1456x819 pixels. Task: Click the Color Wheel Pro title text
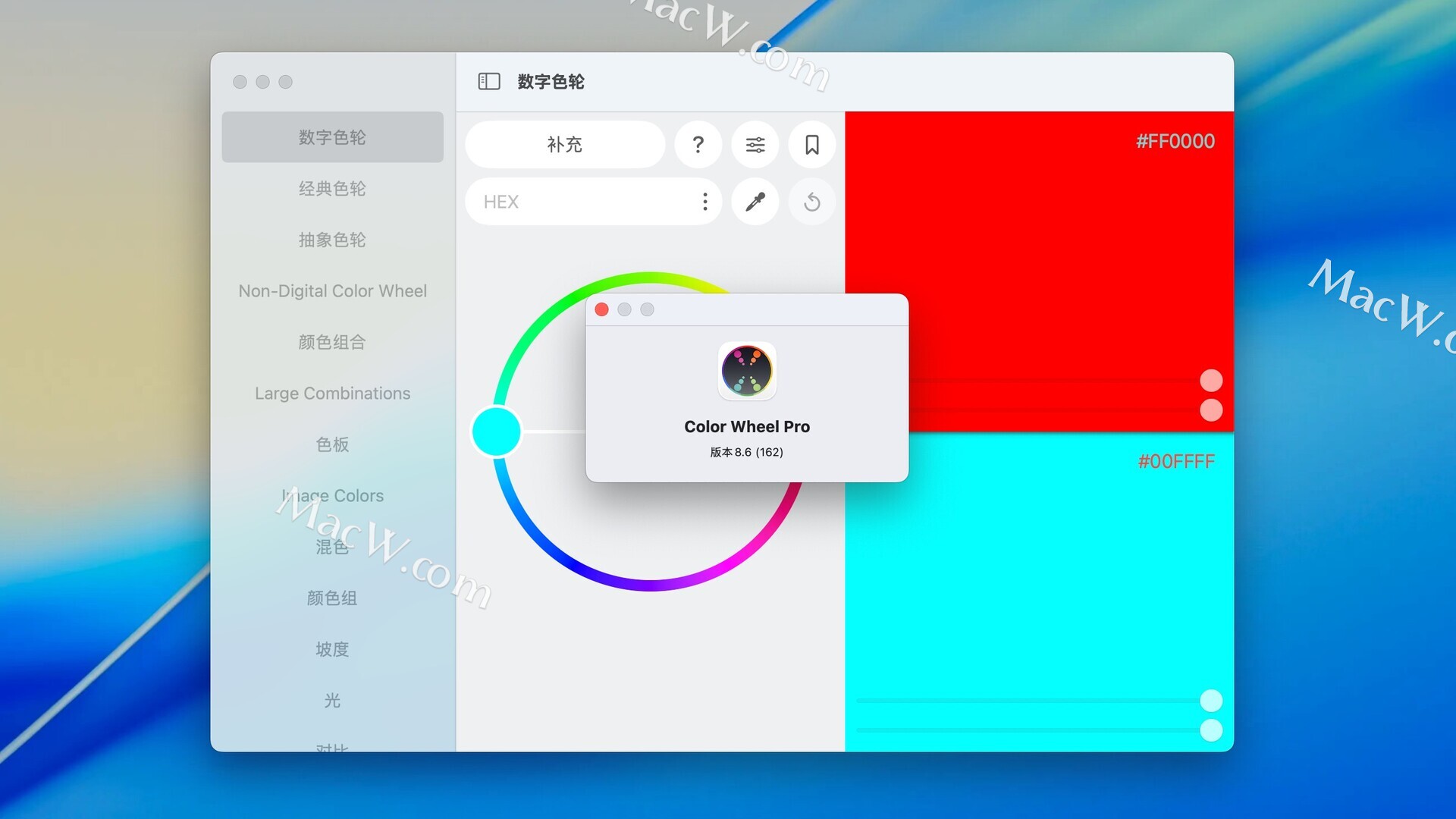(747, 426)
